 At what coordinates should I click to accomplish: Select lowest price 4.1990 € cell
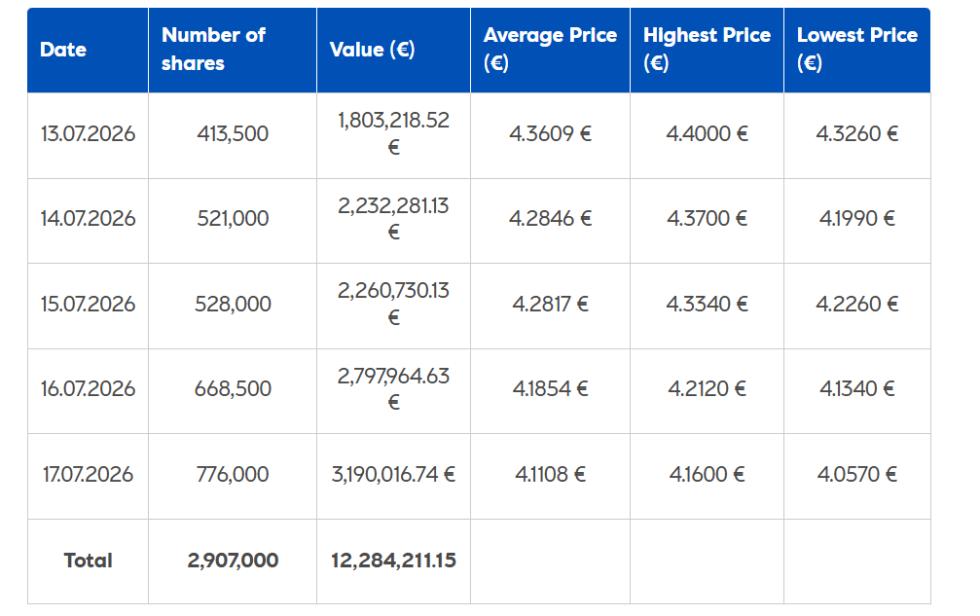coord(857,219)
